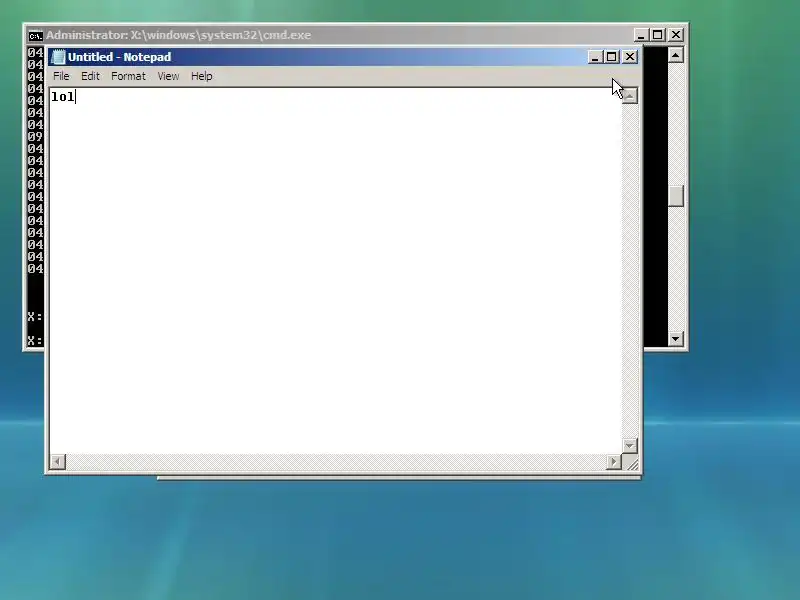
Task: Open the Help menu in Notepad
Action: click(202, 77)
